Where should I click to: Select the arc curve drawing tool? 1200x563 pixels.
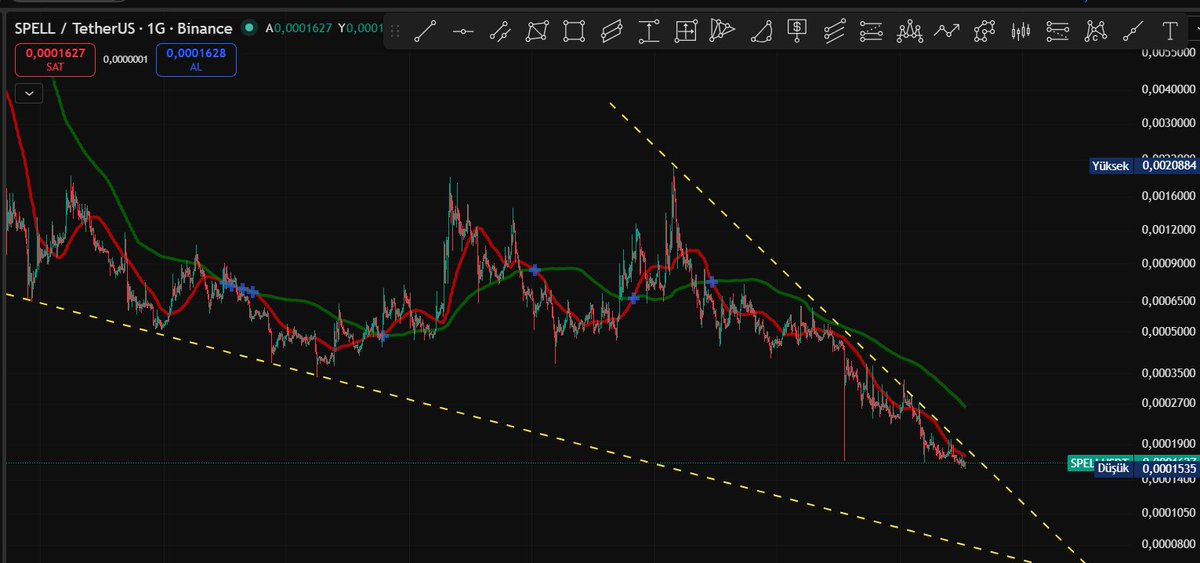pos(760,31)
